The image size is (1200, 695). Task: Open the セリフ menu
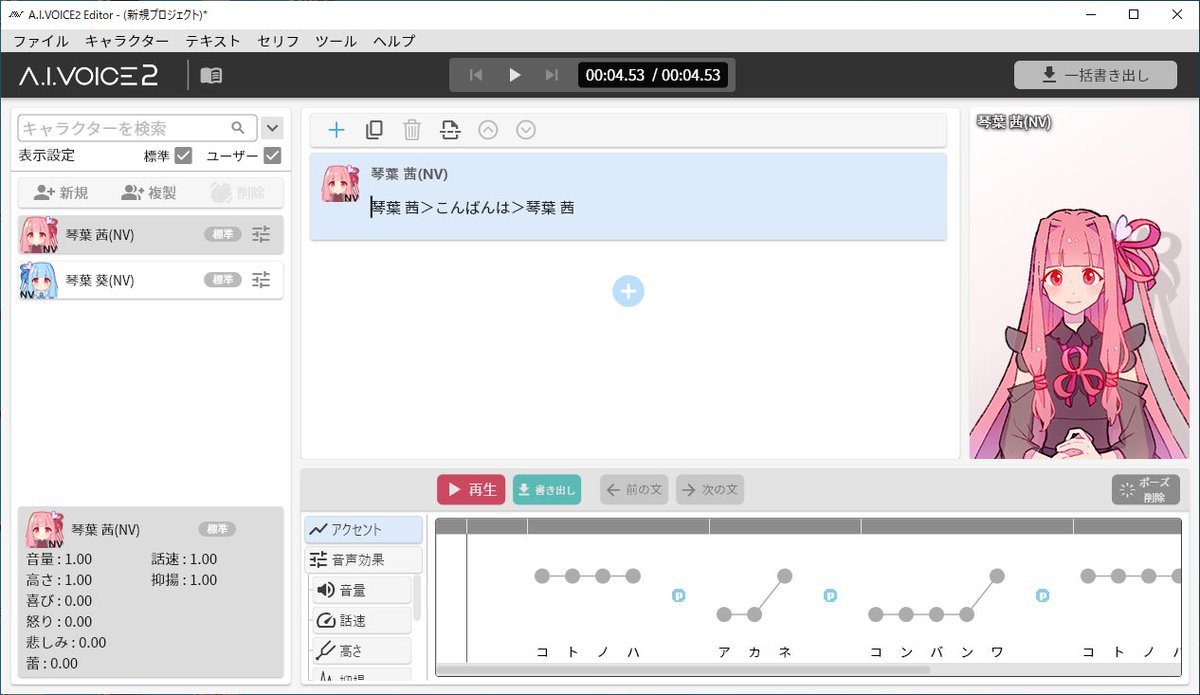tap(278, 41)
